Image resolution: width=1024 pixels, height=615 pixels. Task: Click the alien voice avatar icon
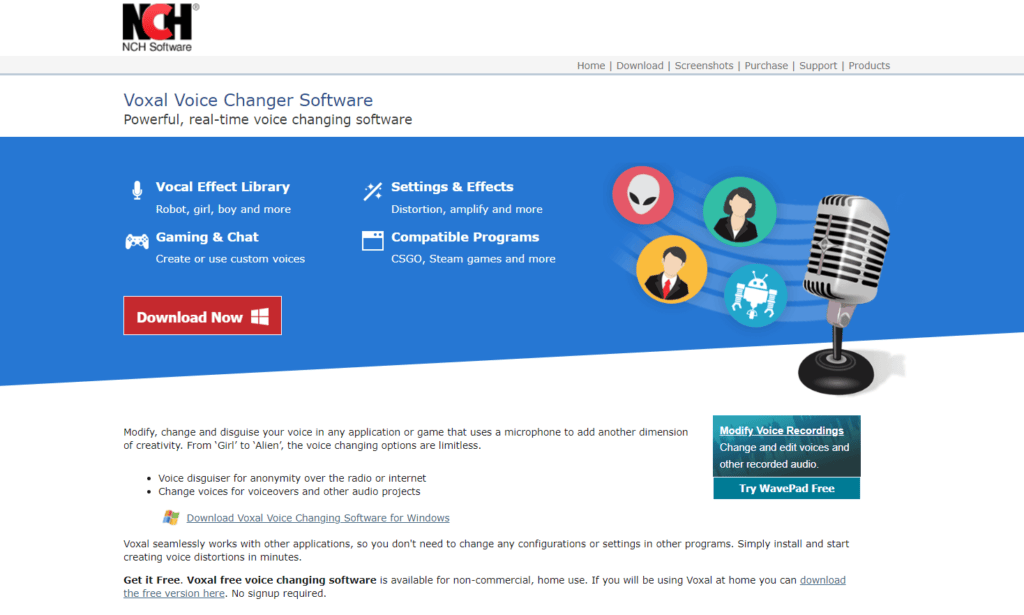click(x=643, y=195)
